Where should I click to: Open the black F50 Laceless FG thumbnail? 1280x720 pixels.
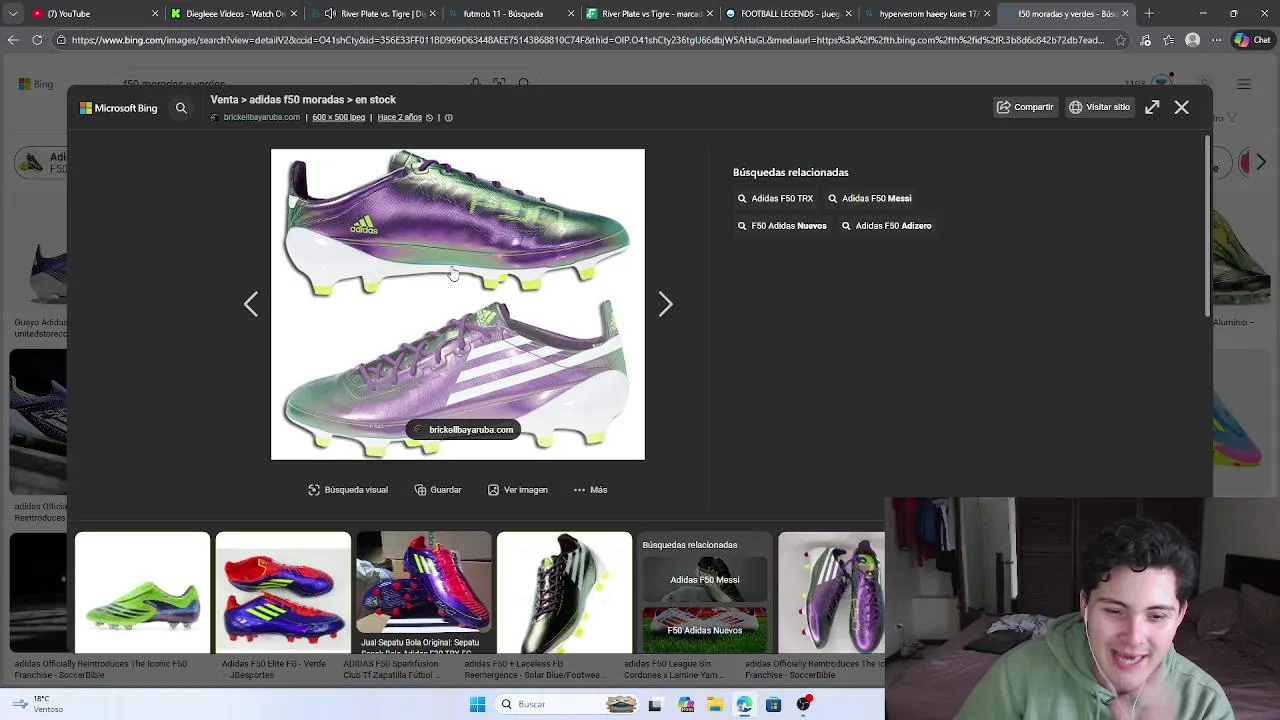coord(564,593)
